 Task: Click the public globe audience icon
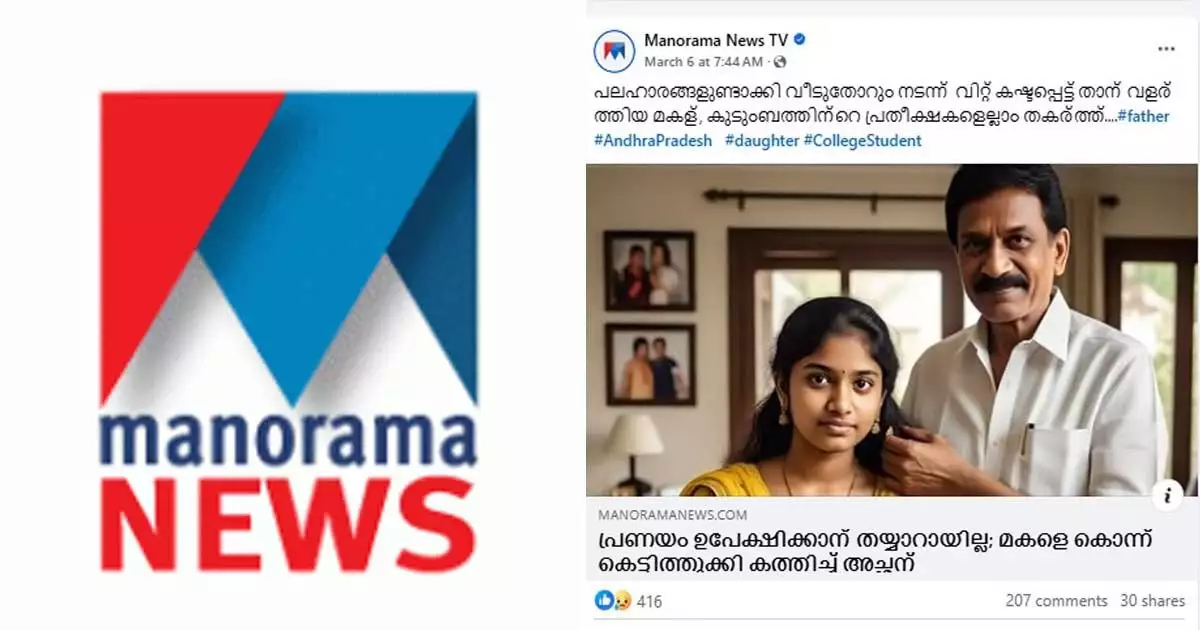[780, 62]
